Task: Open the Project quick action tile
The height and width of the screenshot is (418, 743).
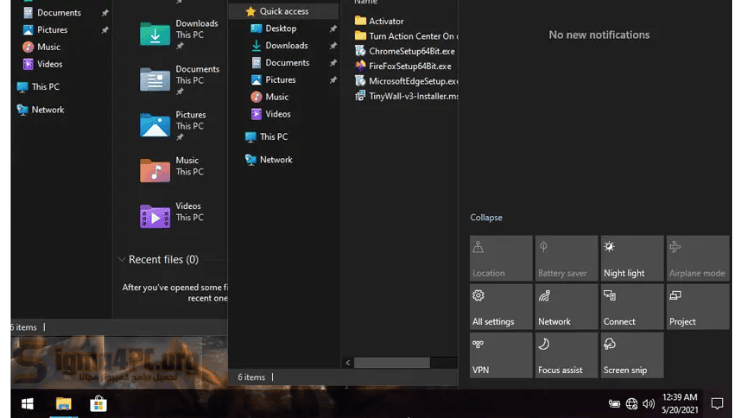Action: click(698, 307)
